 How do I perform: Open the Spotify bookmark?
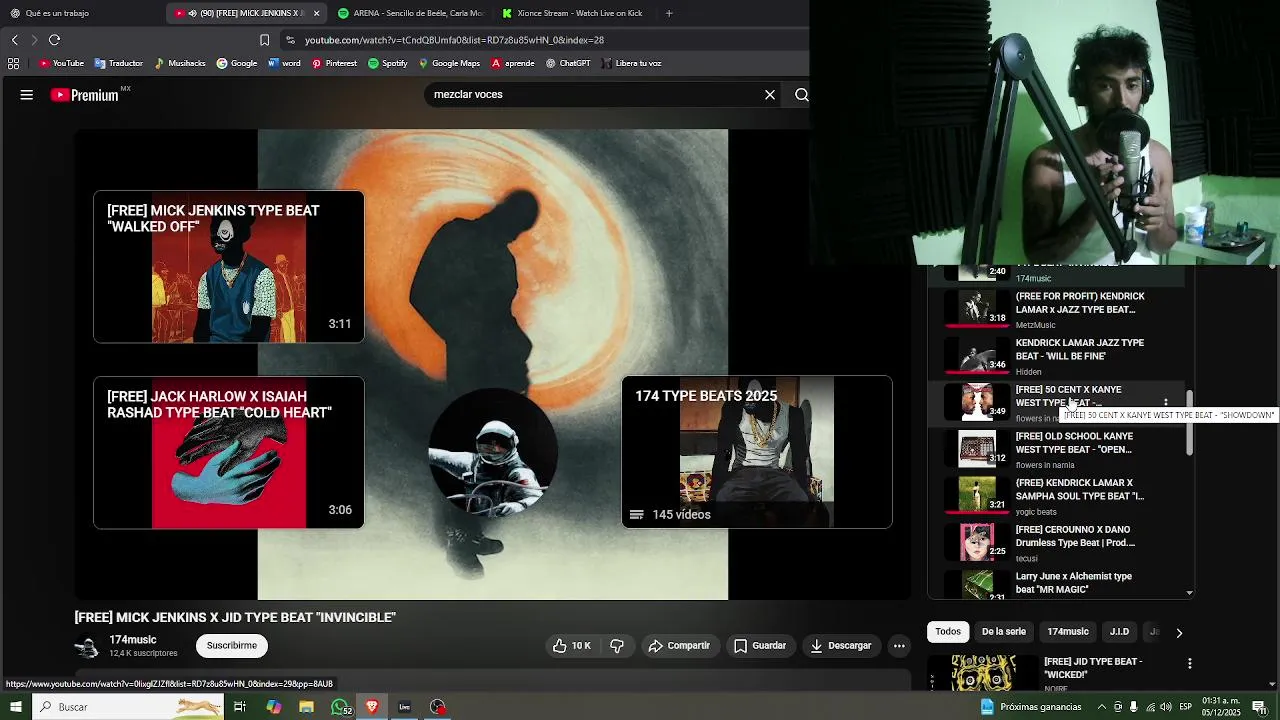coord(388,63)
